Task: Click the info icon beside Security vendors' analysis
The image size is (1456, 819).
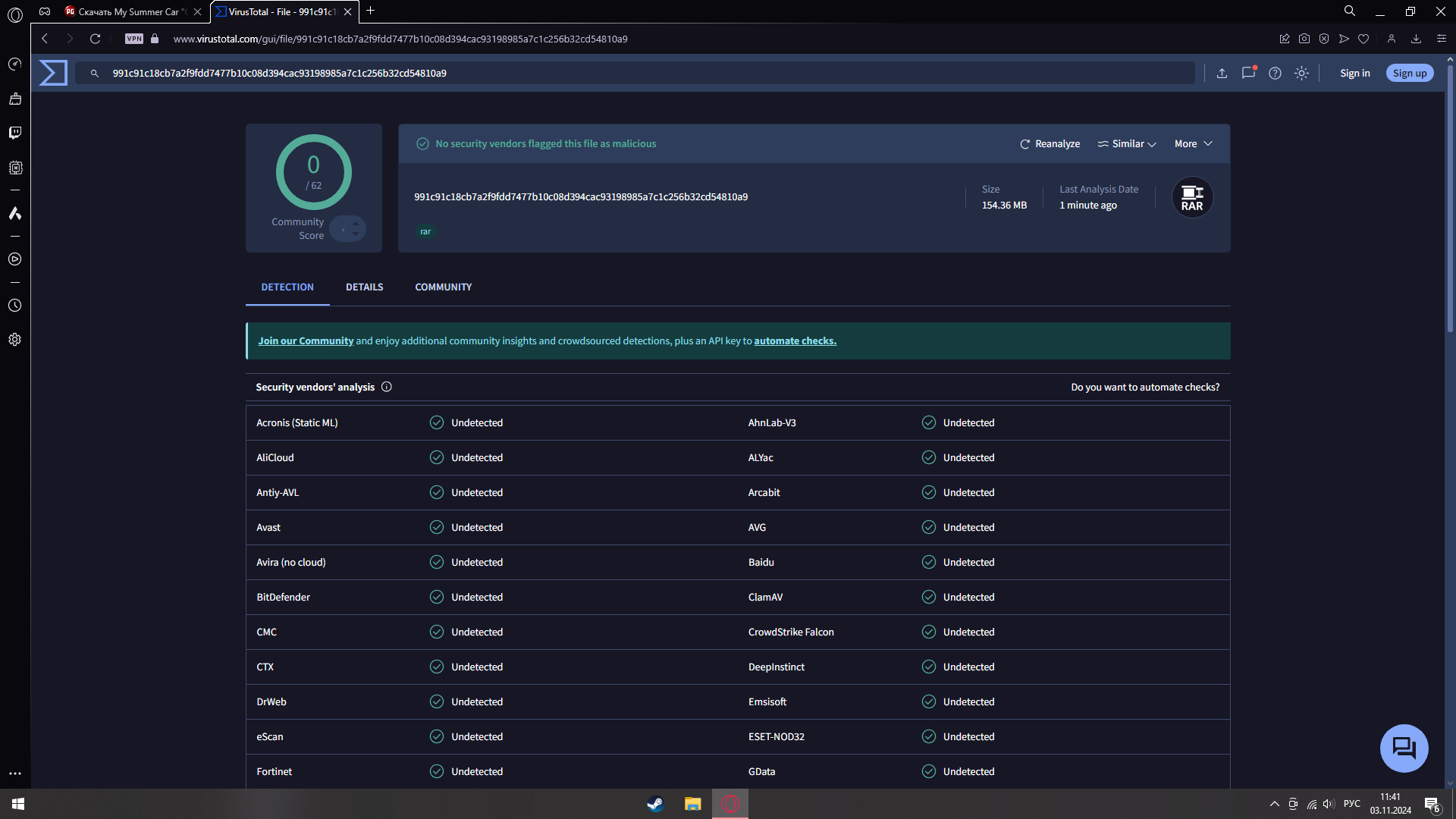Action: [x=387, y=387]
